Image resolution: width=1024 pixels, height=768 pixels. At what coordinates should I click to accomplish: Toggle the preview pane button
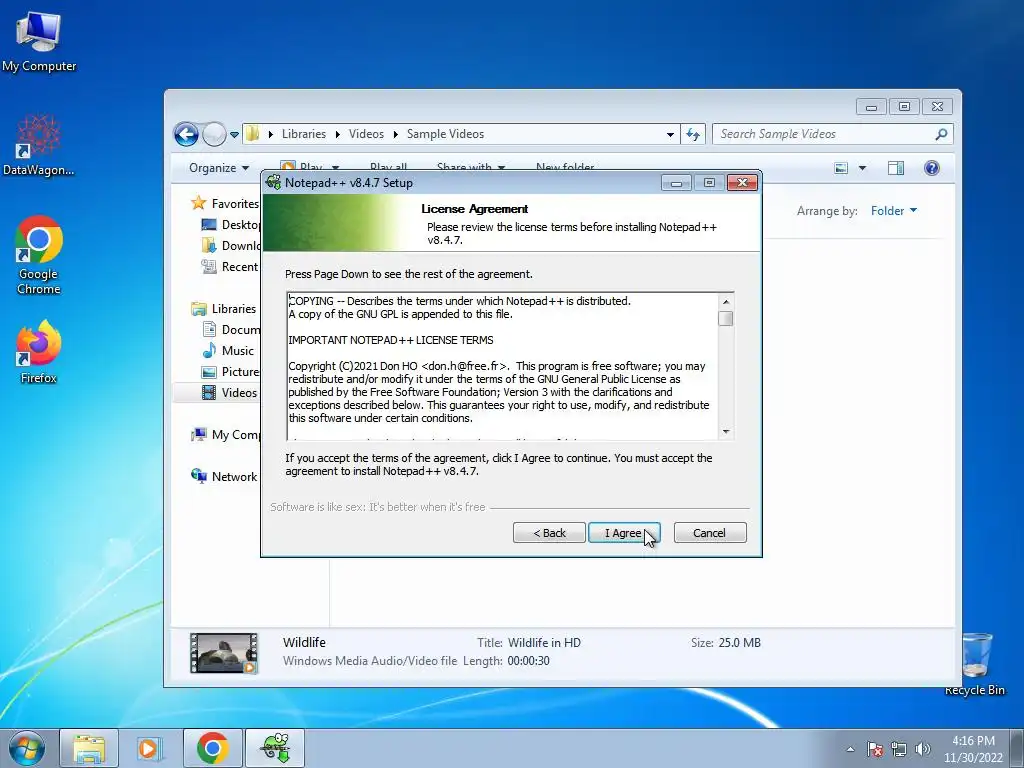[896, 168]
